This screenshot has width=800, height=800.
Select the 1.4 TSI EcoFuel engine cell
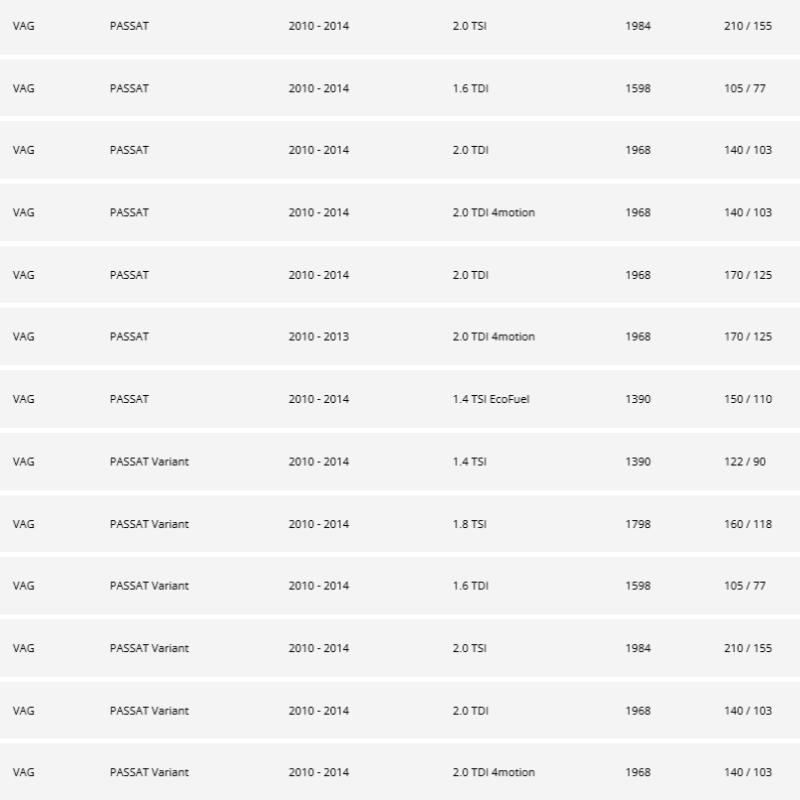pyautogui.click(x=491, y=399)
